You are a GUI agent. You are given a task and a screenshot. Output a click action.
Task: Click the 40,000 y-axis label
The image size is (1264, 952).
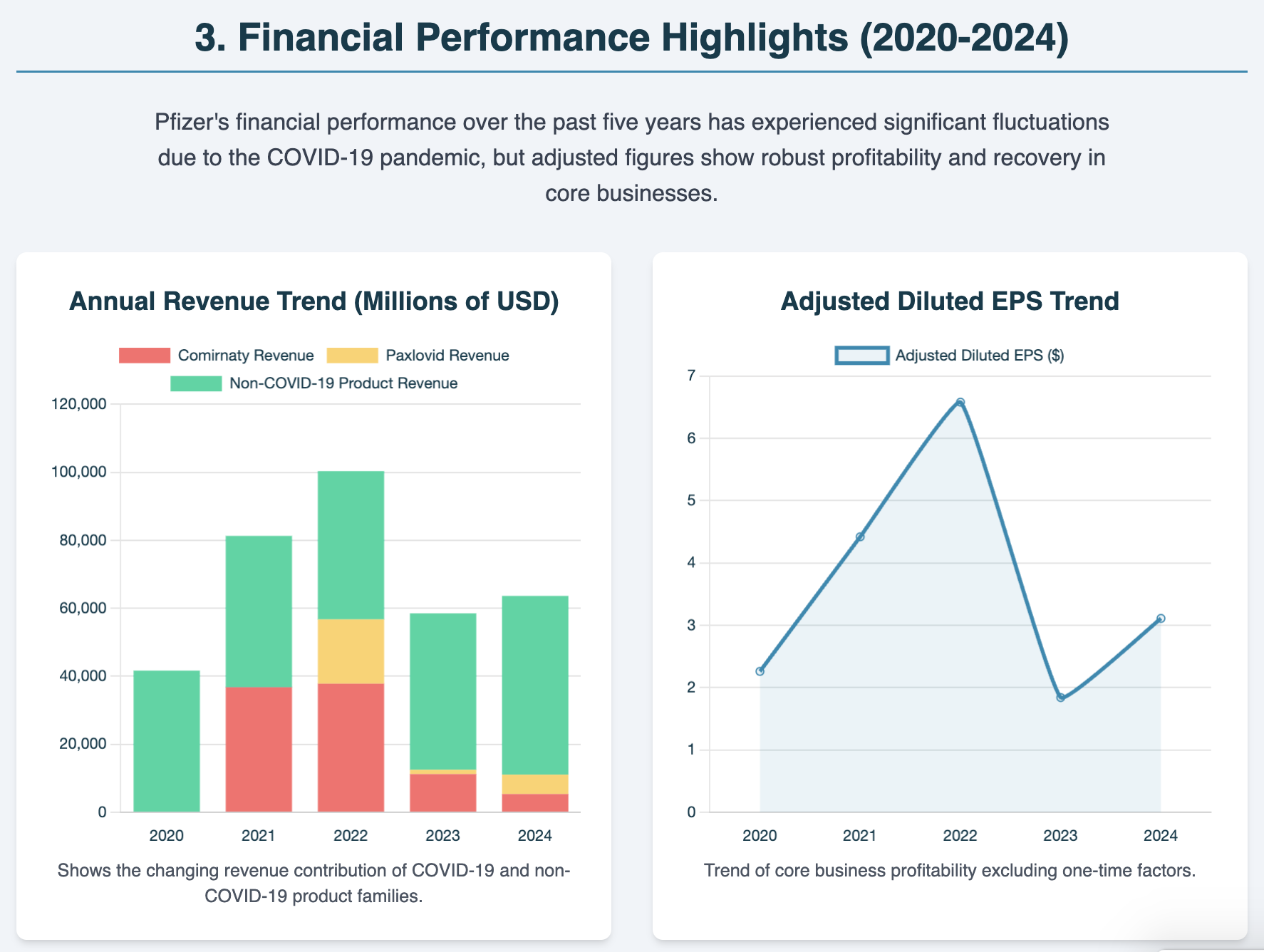pyautogui.click(x=83, y=676)
